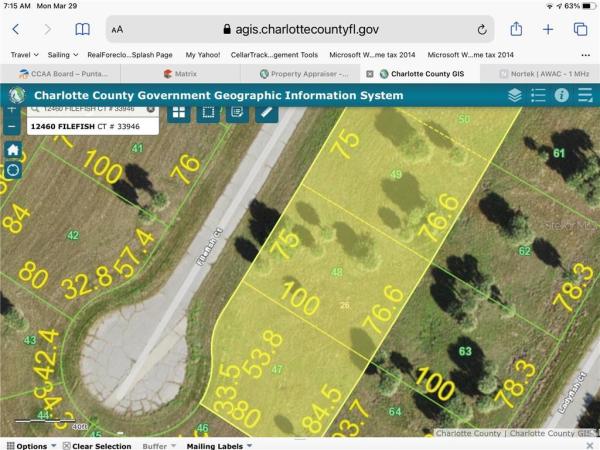This screenshot has height=450, width=600.
Task: Click the Safari address bar
Action: click(x=300, y=29)
